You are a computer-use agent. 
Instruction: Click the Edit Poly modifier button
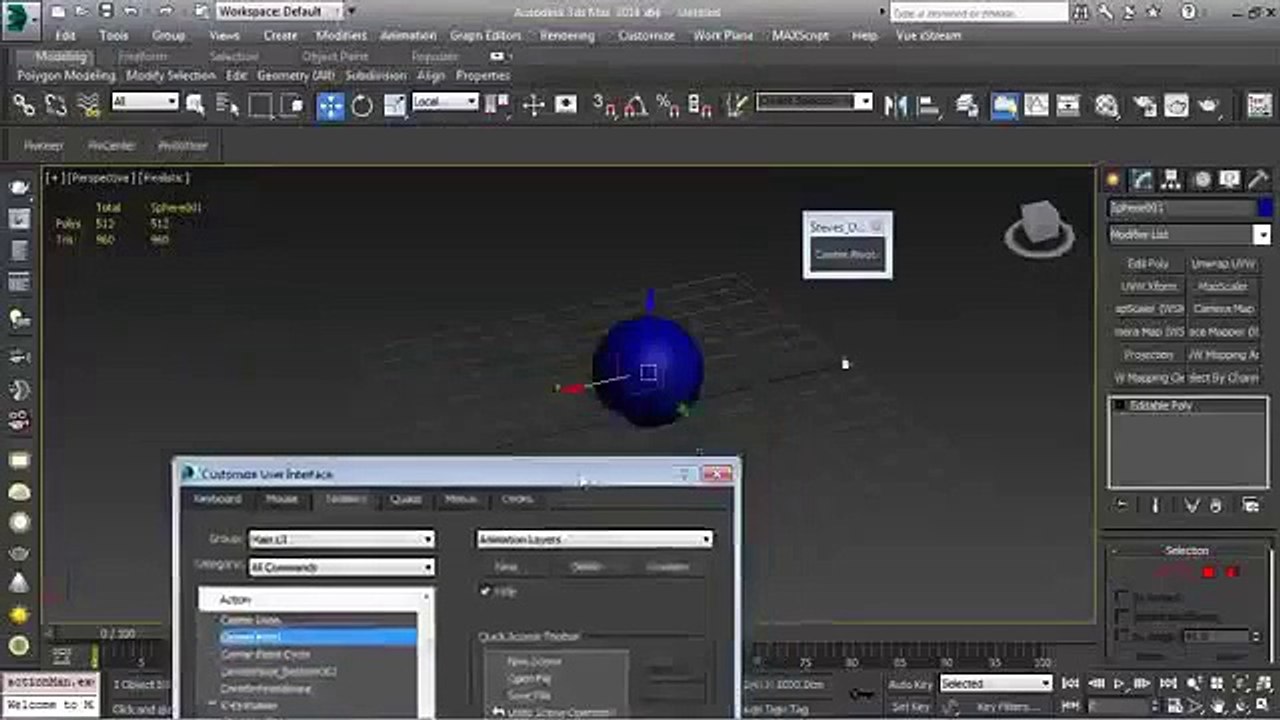(1148, 264)
